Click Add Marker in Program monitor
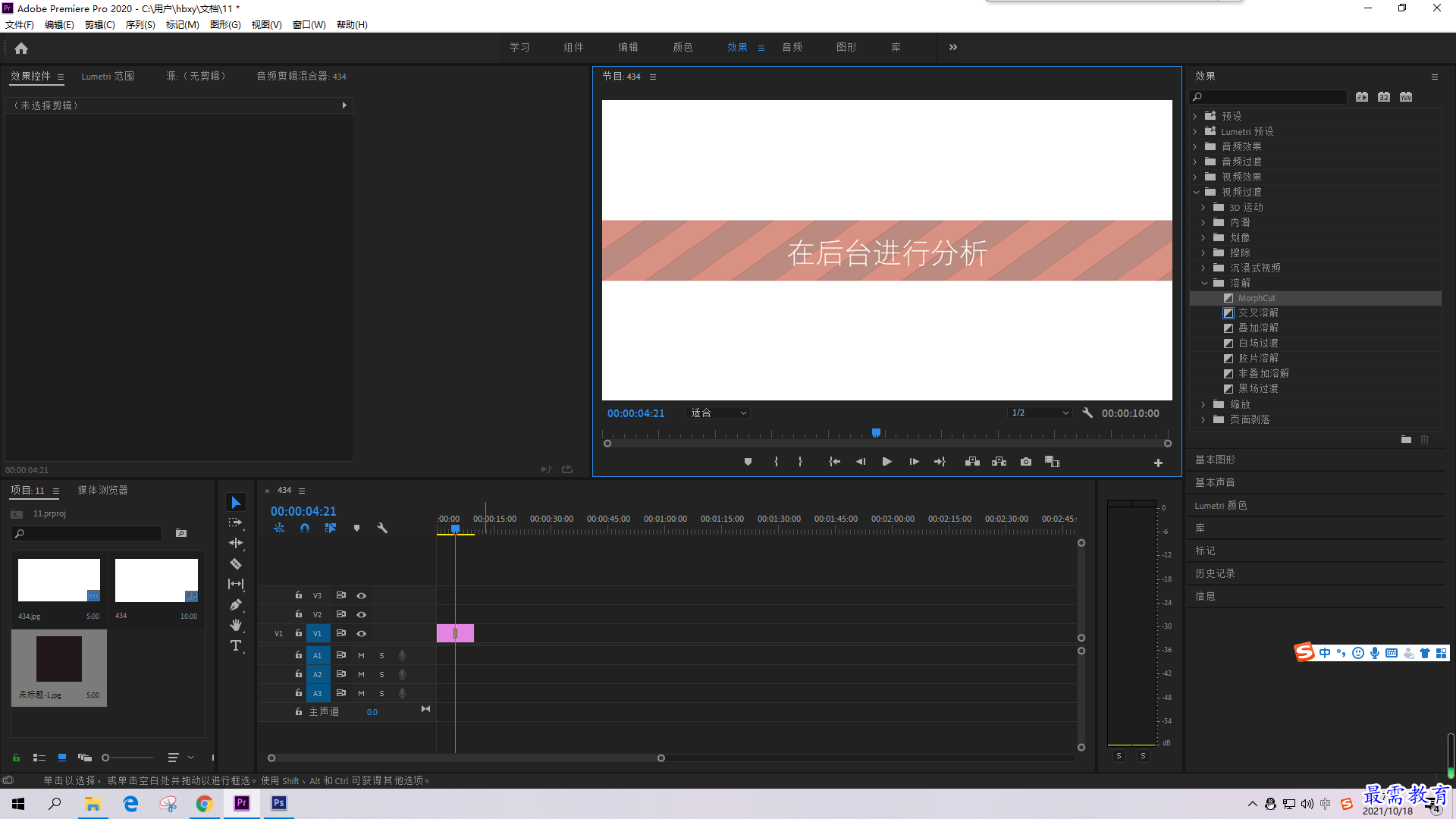Screen dimensions: 1456x819 coord(748,462)
